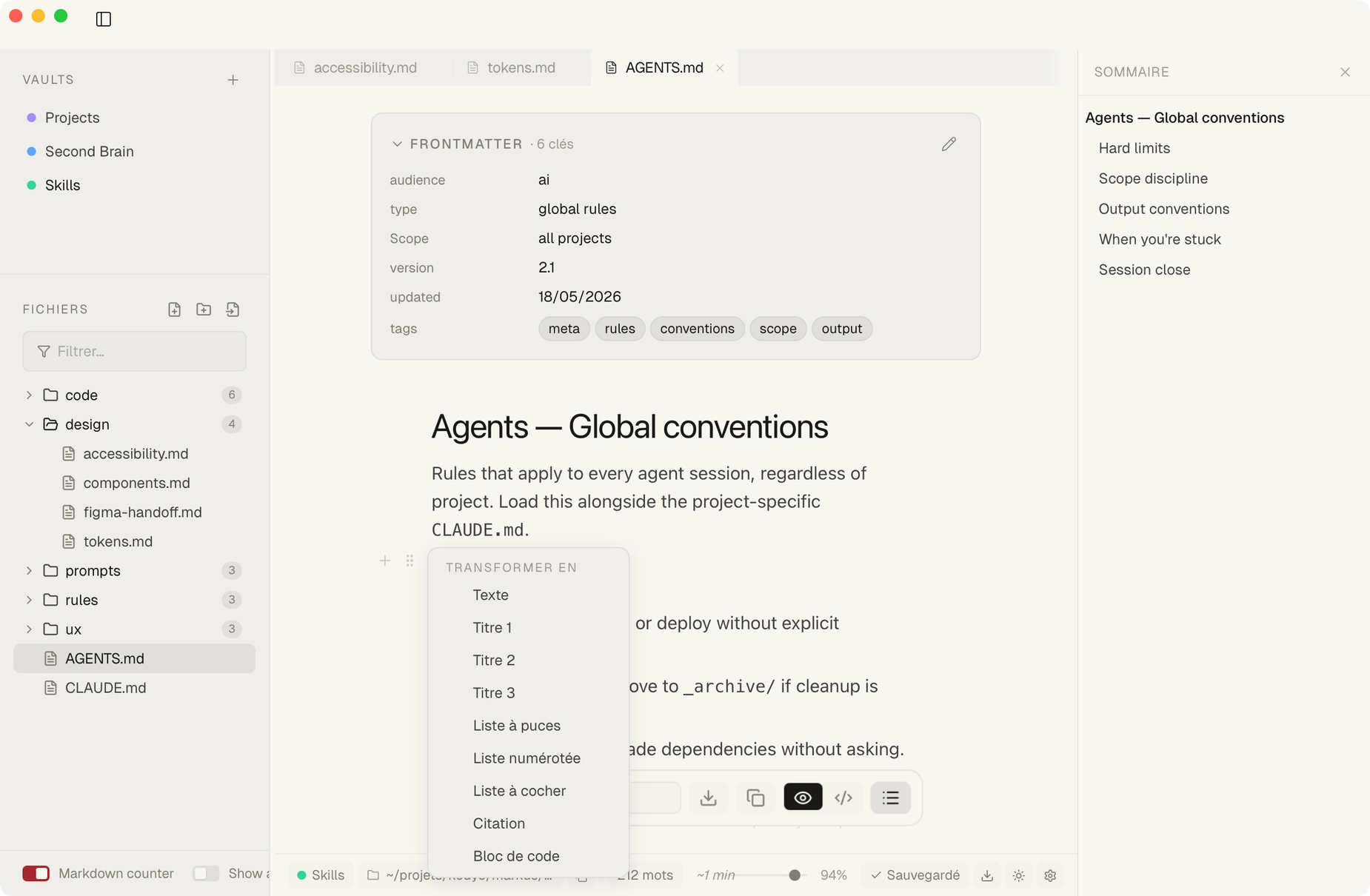This screenshot has height=896, width=1370.
Task: Click the filter funnel icon
Action: tap(44, 351)
